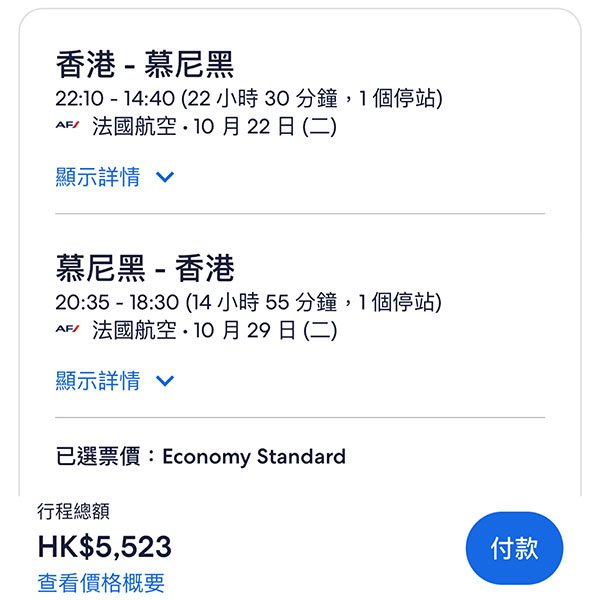Click the 行程總額 label
Screen dimensions: 600x600
click(73, 512)
